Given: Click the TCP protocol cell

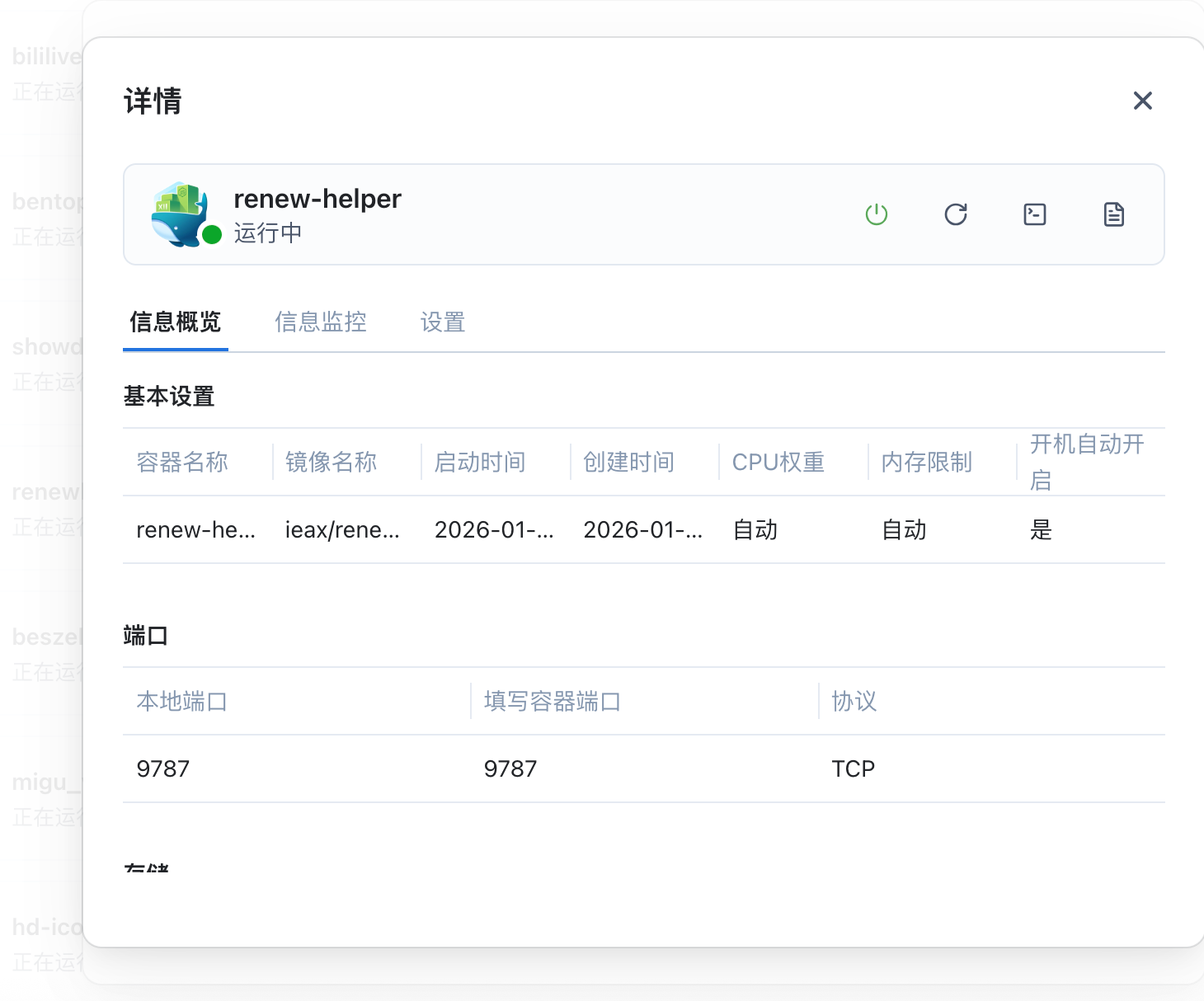Looking at the screenshot, I should pyautogui.click(x=853, y=768).
